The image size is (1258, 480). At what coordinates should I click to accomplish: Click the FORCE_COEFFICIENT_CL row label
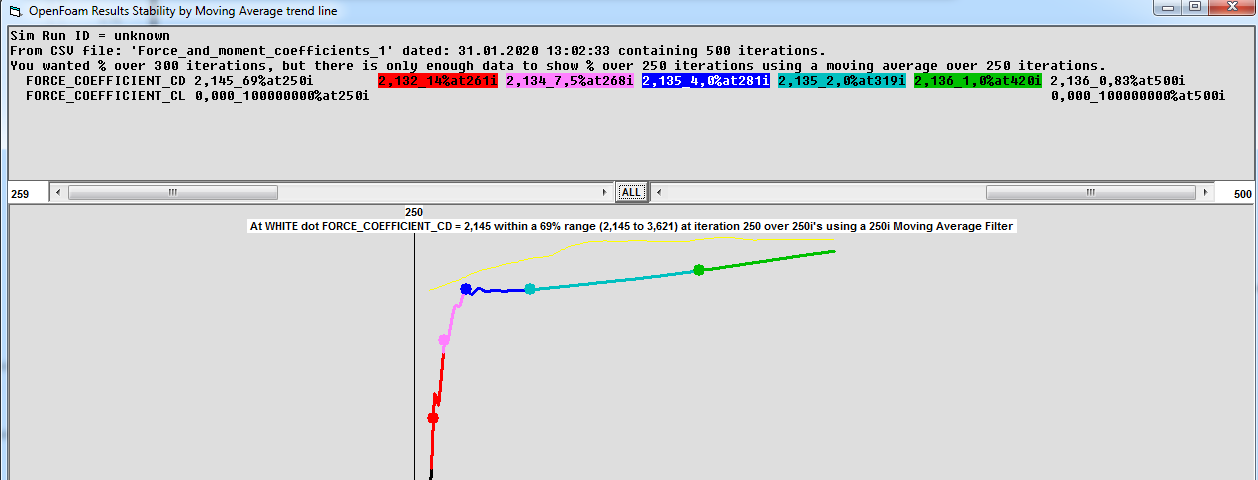[x=105, y=95]
